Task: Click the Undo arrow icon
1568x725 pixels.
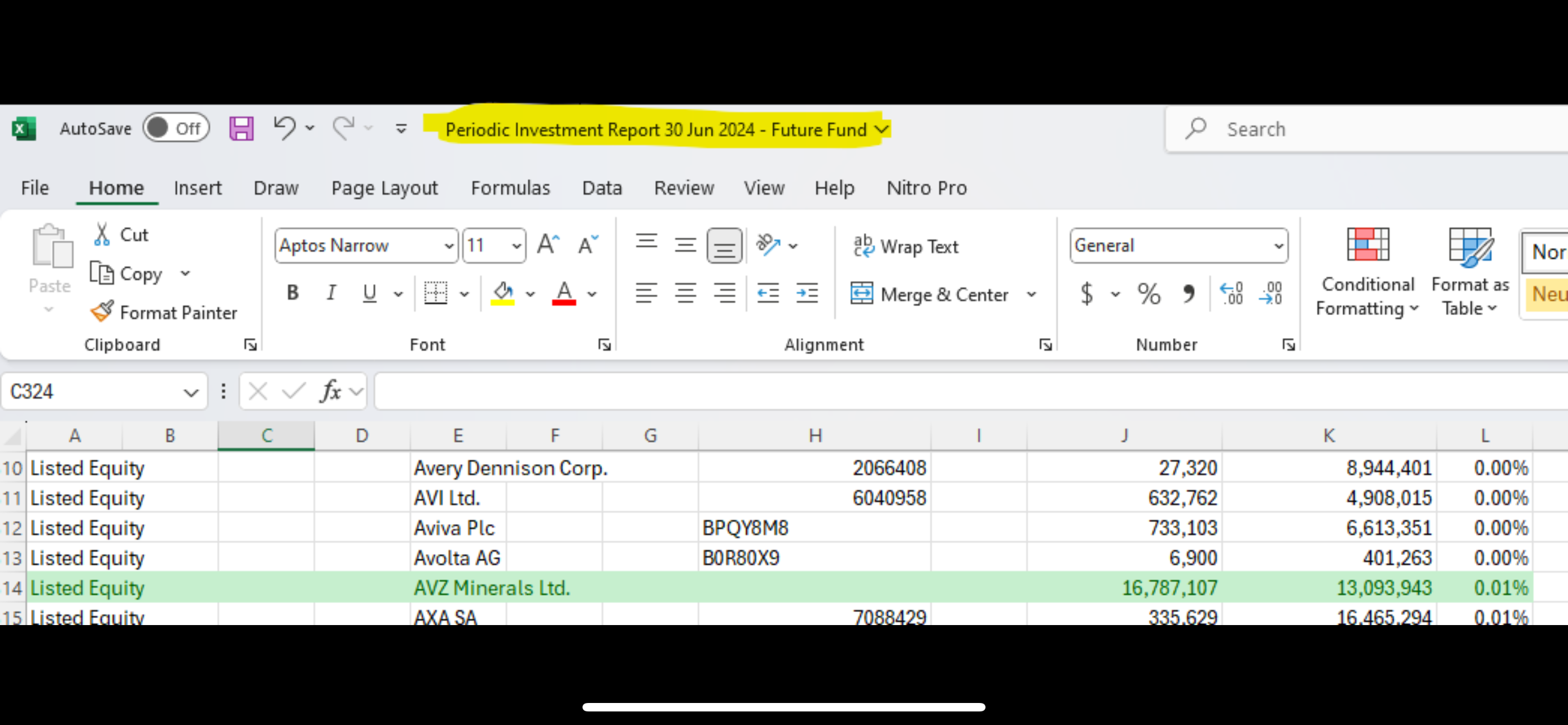Action: click(284, 128)
